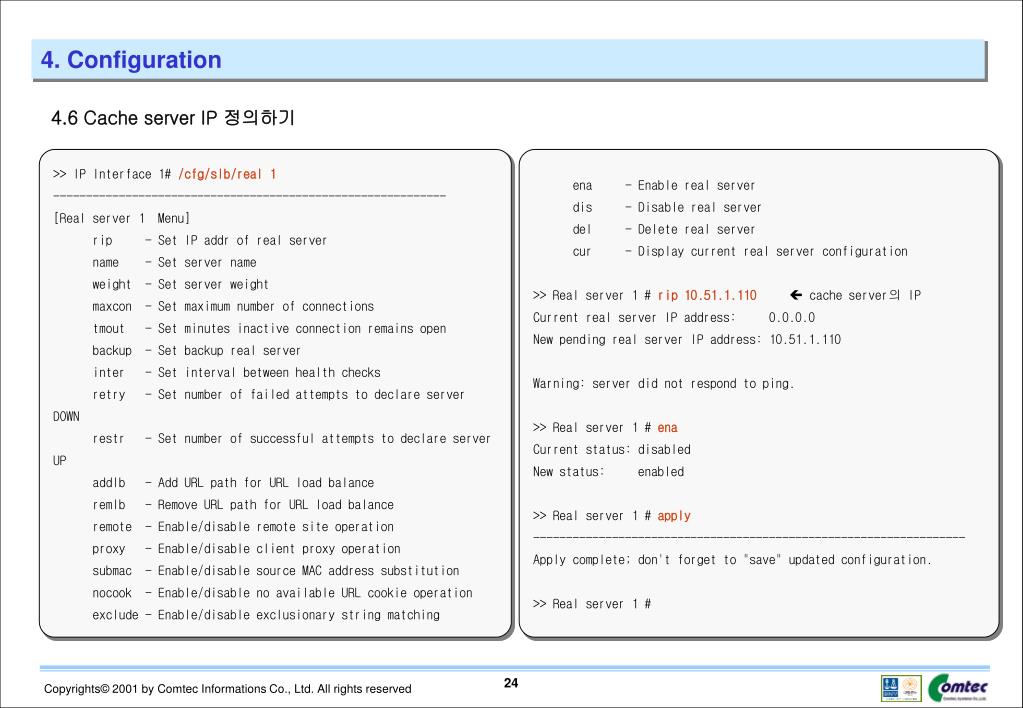Click the red 'apply' command

pos(674,516)
